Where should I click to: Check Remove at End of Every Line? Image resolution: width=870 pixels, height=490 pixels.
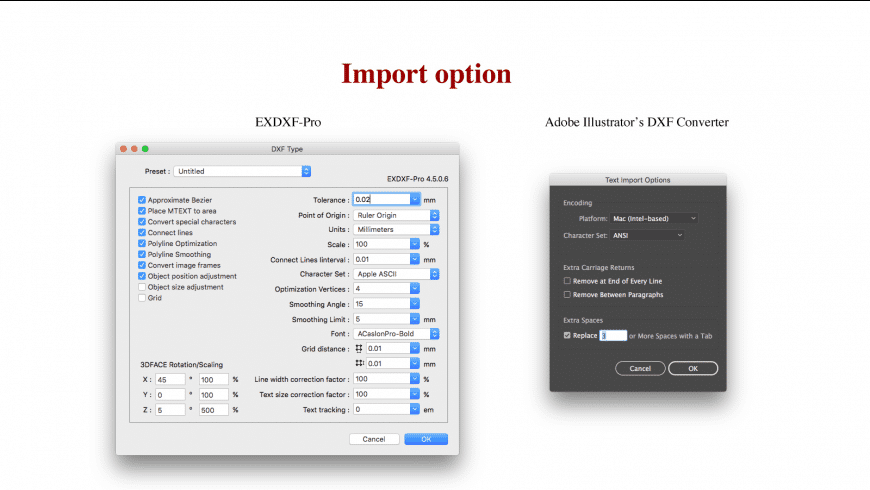567,281
